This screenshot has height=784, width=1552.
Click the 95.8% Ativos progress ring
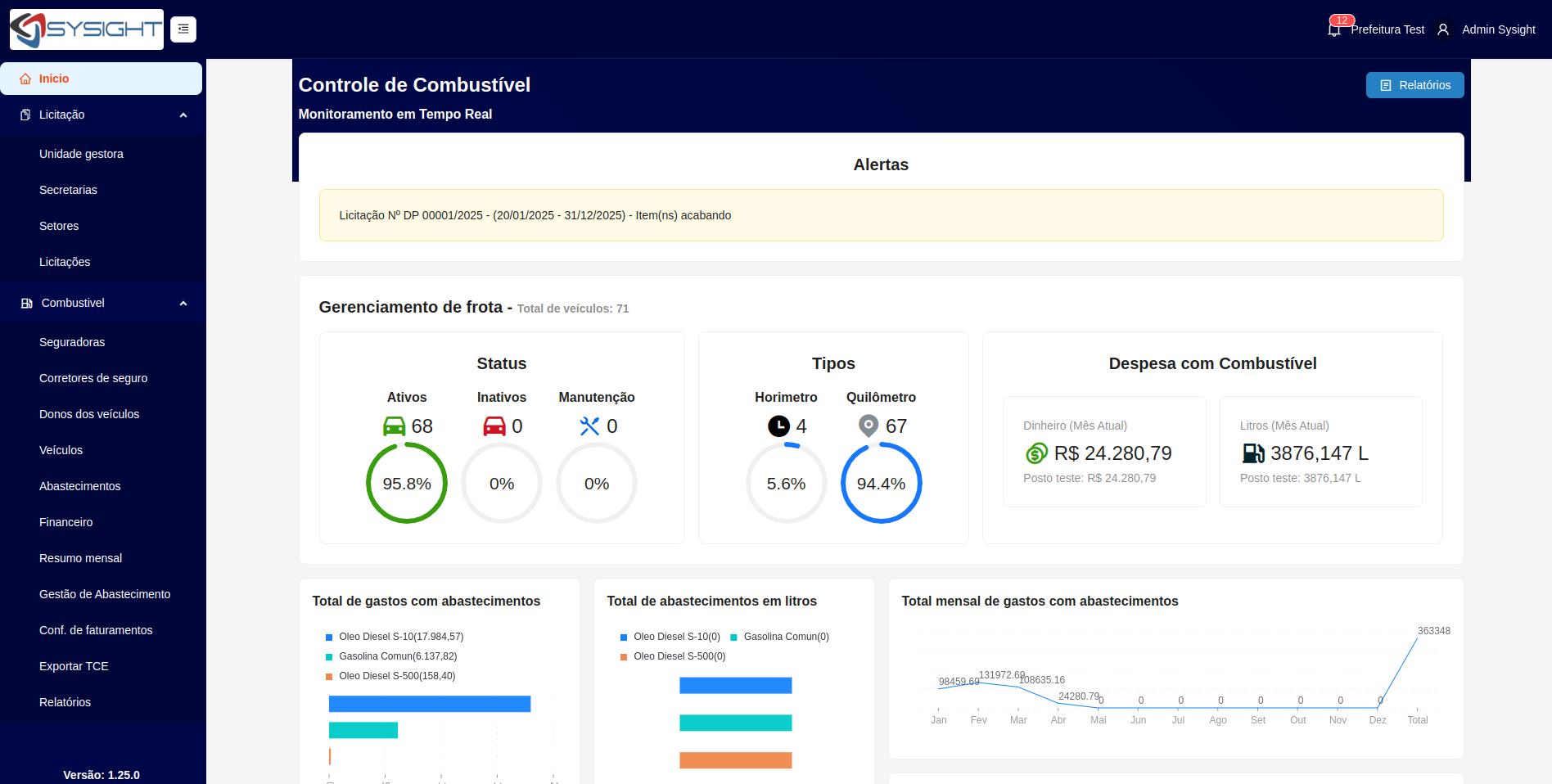point(407,484)
